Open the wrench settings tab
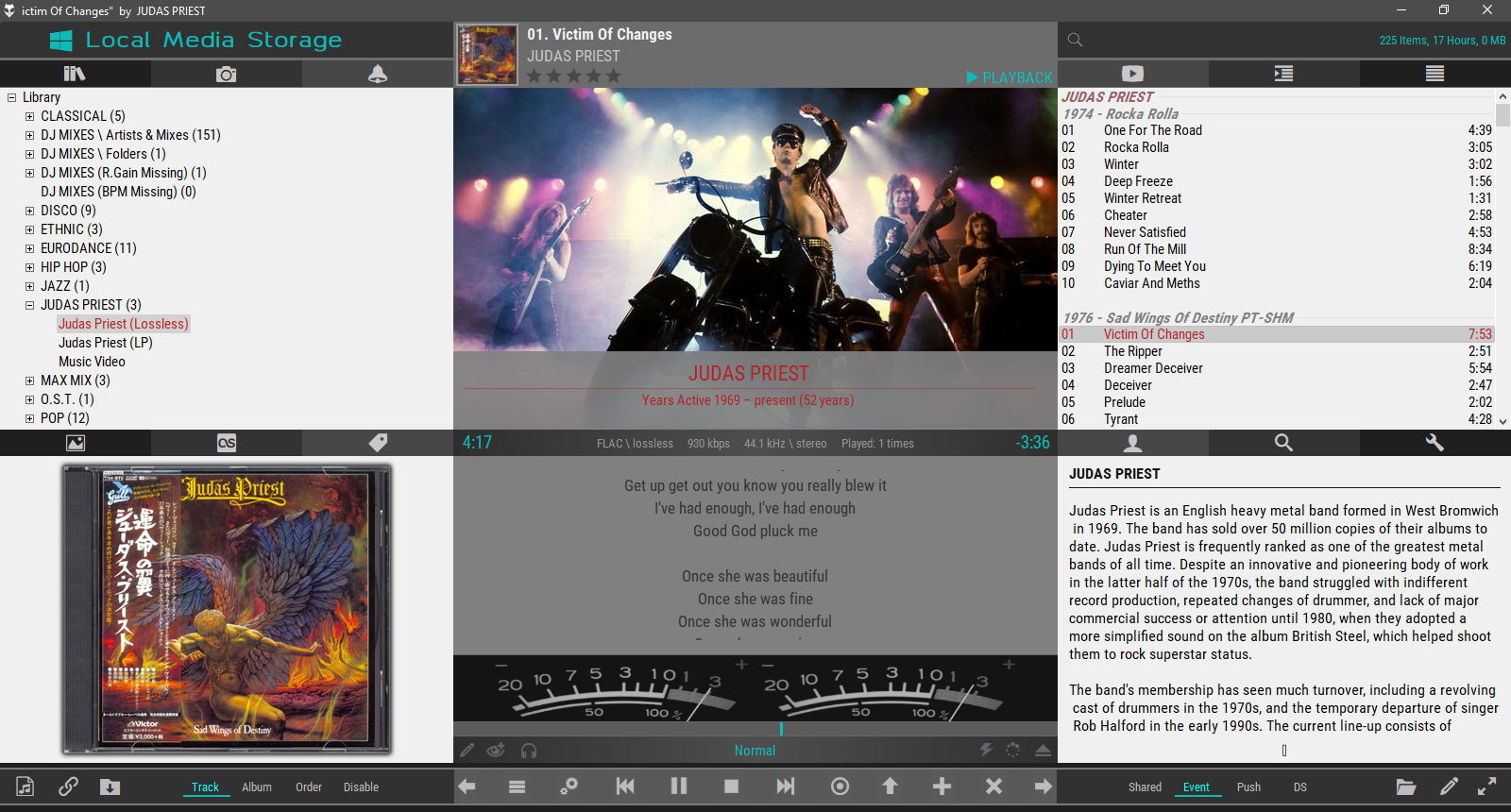This screenshot has height=812, width=1511. point(1435,443)
